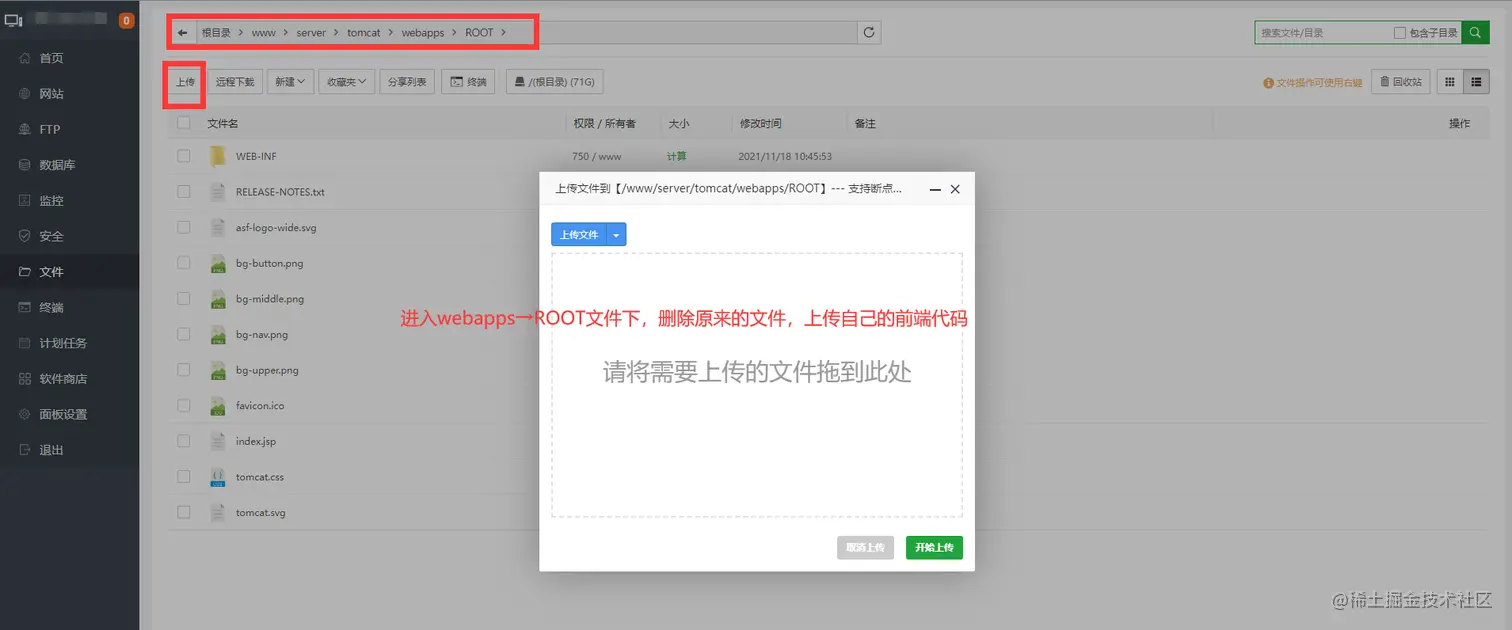Open the 回收站 recycle bin
The width and height of the screenshot is (1512, 630).
point(1401,82)
